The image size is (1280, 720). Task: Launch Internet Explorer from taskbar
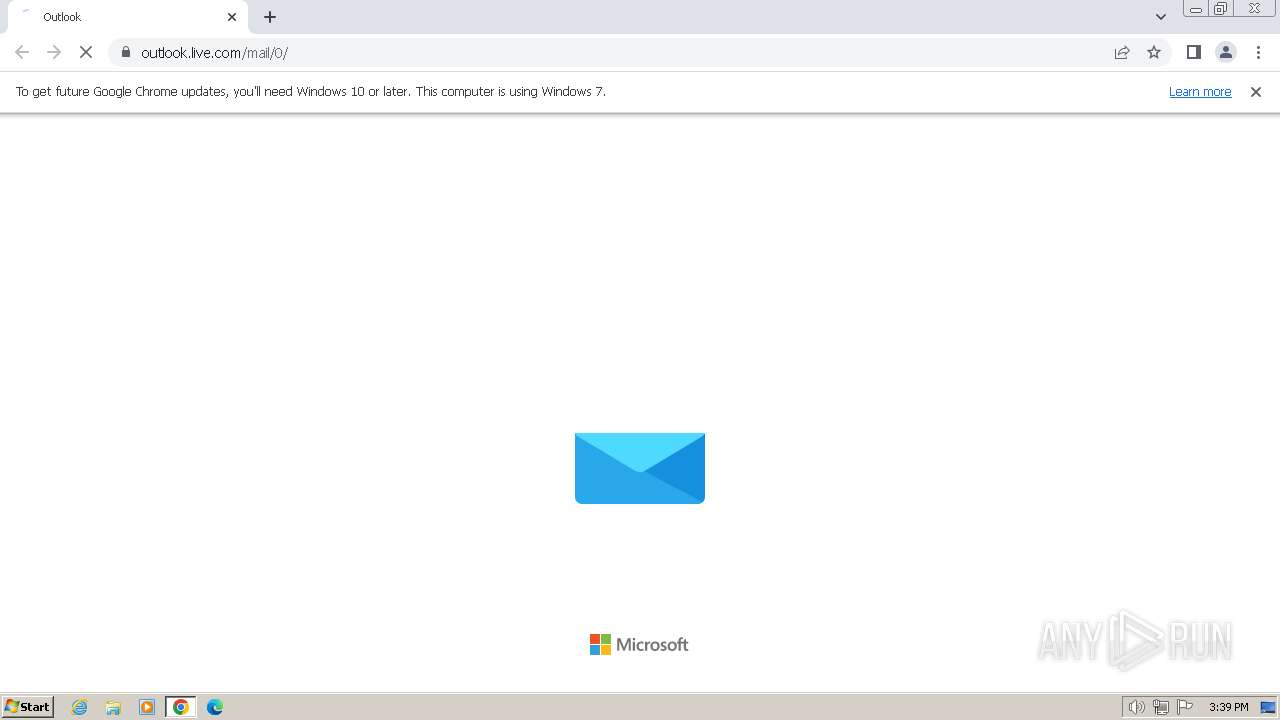click(x=80, y=707)
